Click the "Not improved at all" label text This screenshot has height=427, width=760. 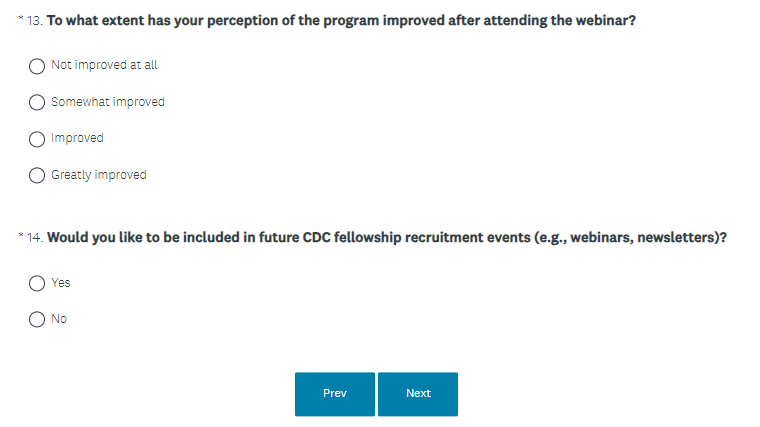coord(104,65)
